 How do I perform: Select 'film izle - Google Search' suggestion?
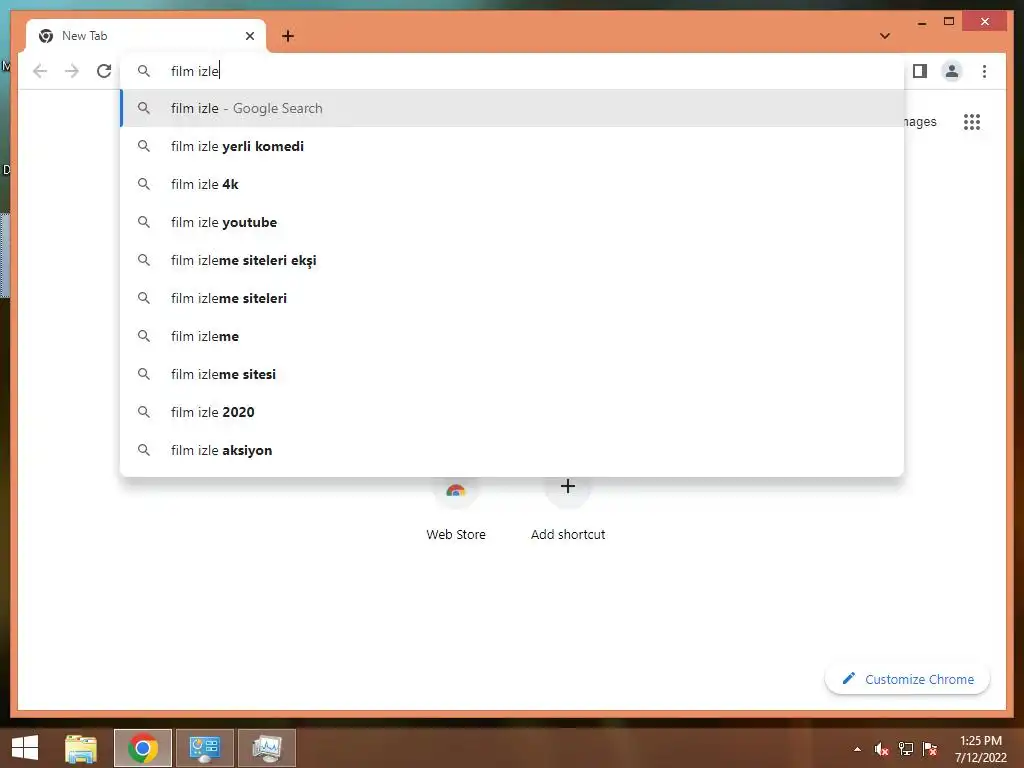coord(513,108)
